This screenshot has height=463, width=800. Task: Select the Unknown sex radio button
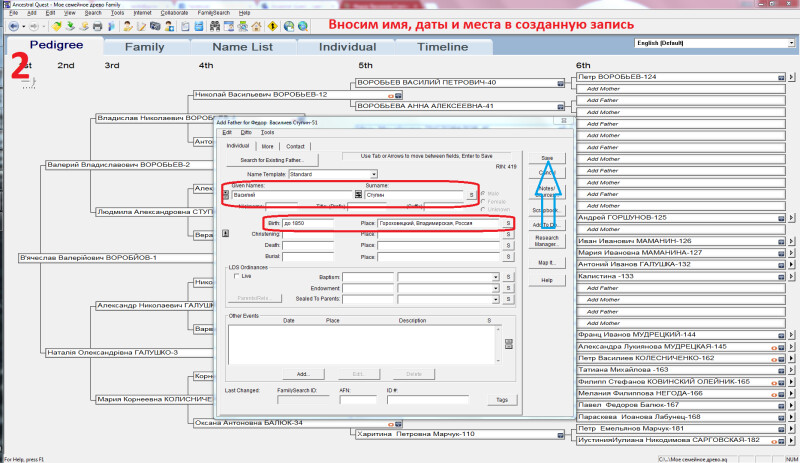tap(483, 209)
